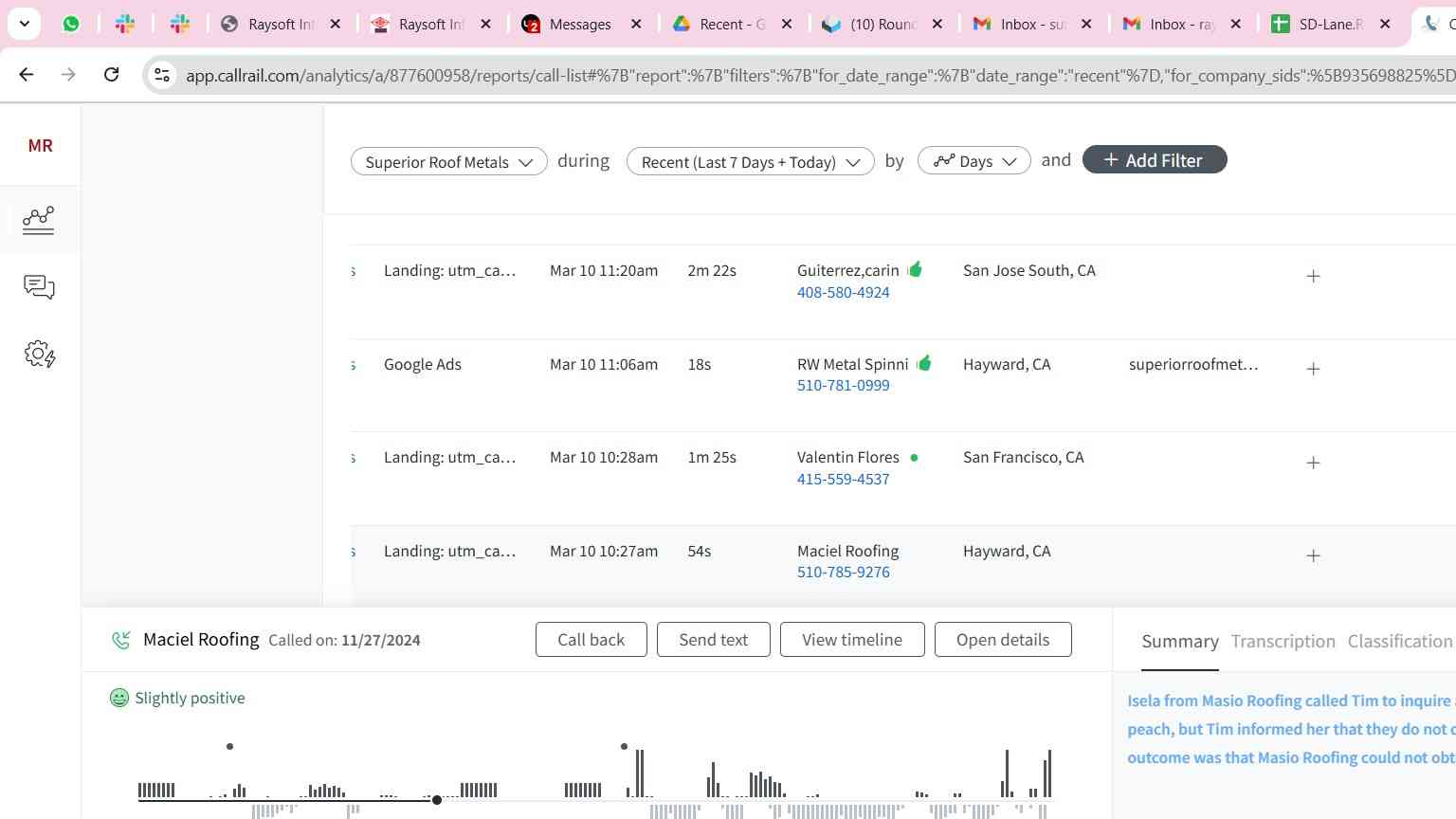Click the Open details button
This screenshot has width=1456, height=819.
1003,640
